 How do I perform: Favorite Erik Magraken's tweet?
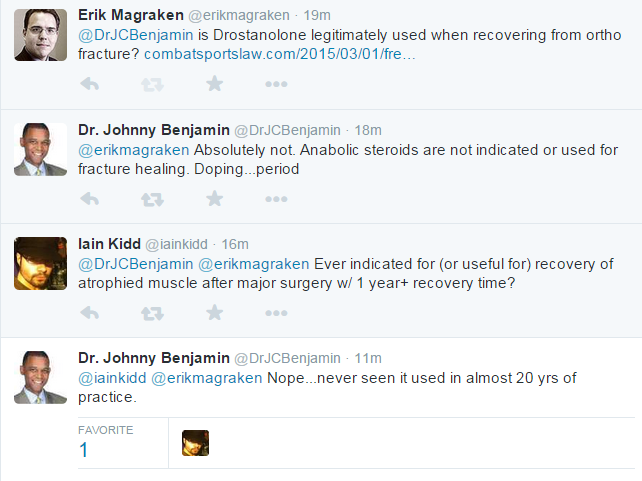click(214, 85)
